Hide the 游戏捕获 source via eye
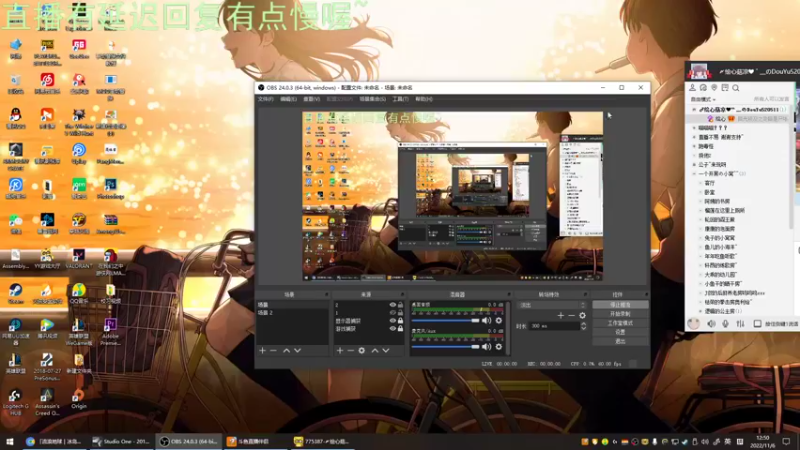This screenshot has width=800, height=450. click(x=392, y=329)
